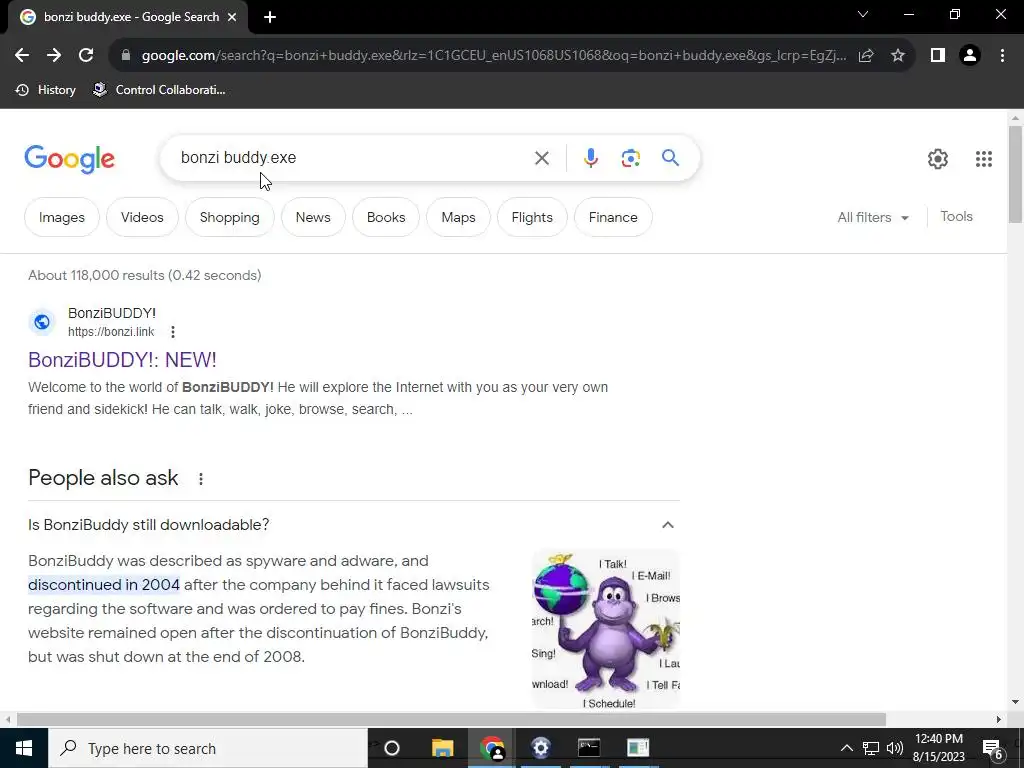Image resolution: width=1024 pixels, height=768 pixels.
Task: Go forward to the next page
Action: [54, 56]
